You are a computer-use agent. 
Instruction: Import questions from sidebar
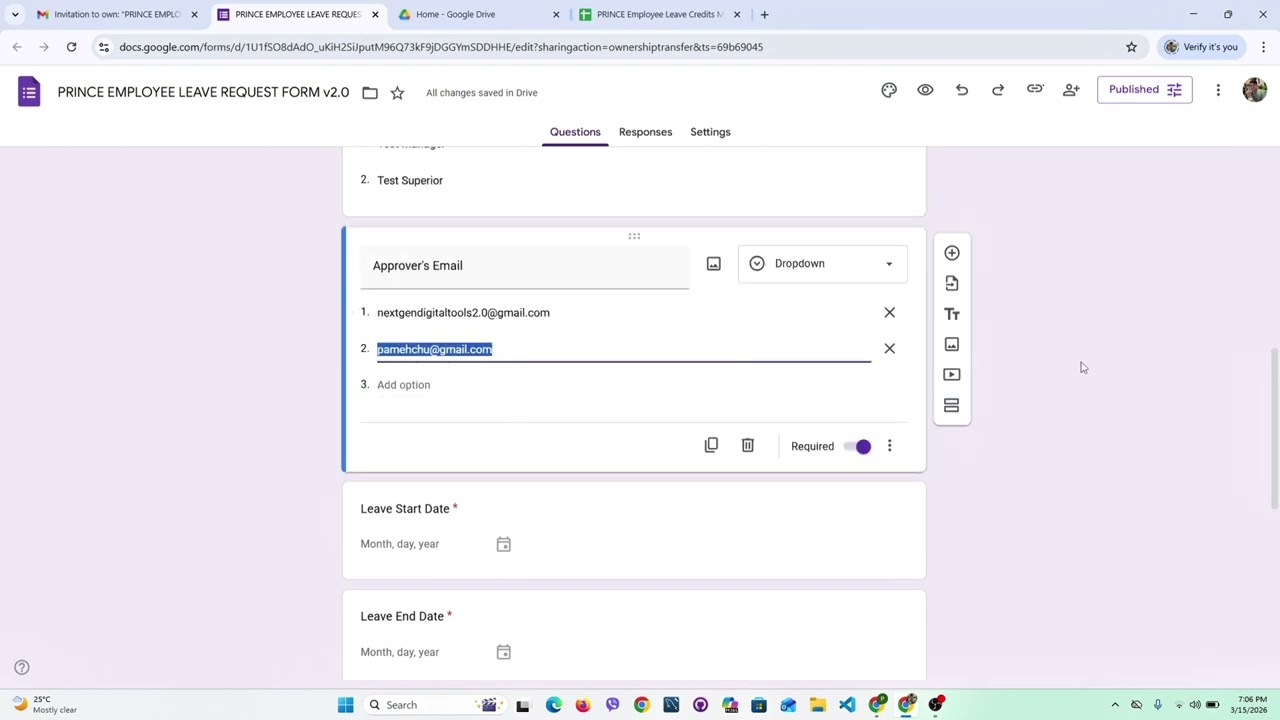(952, 283)
